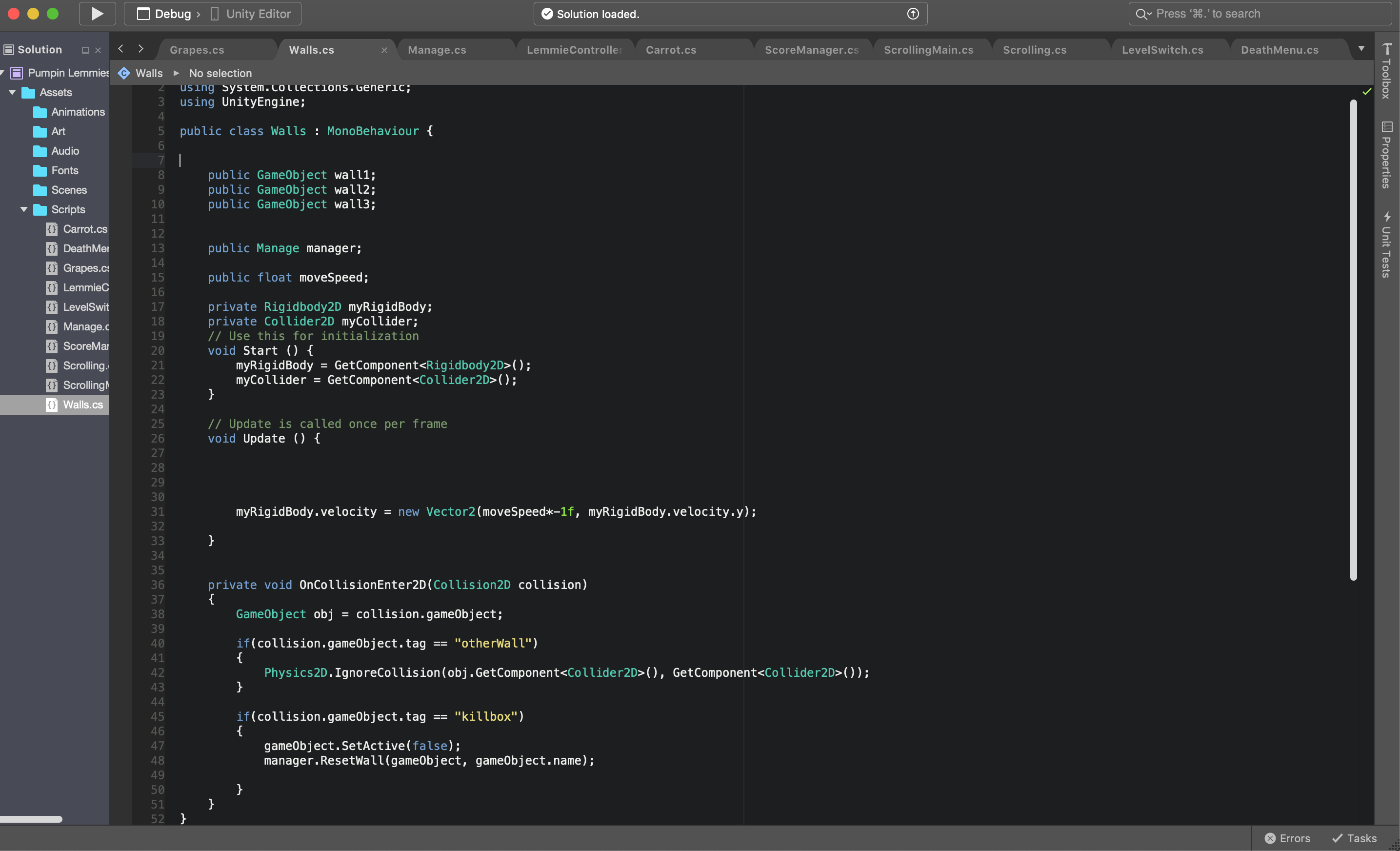Switch to the Grapes.cs tab
Screen dimensions: 1400x851
(197, 50)
